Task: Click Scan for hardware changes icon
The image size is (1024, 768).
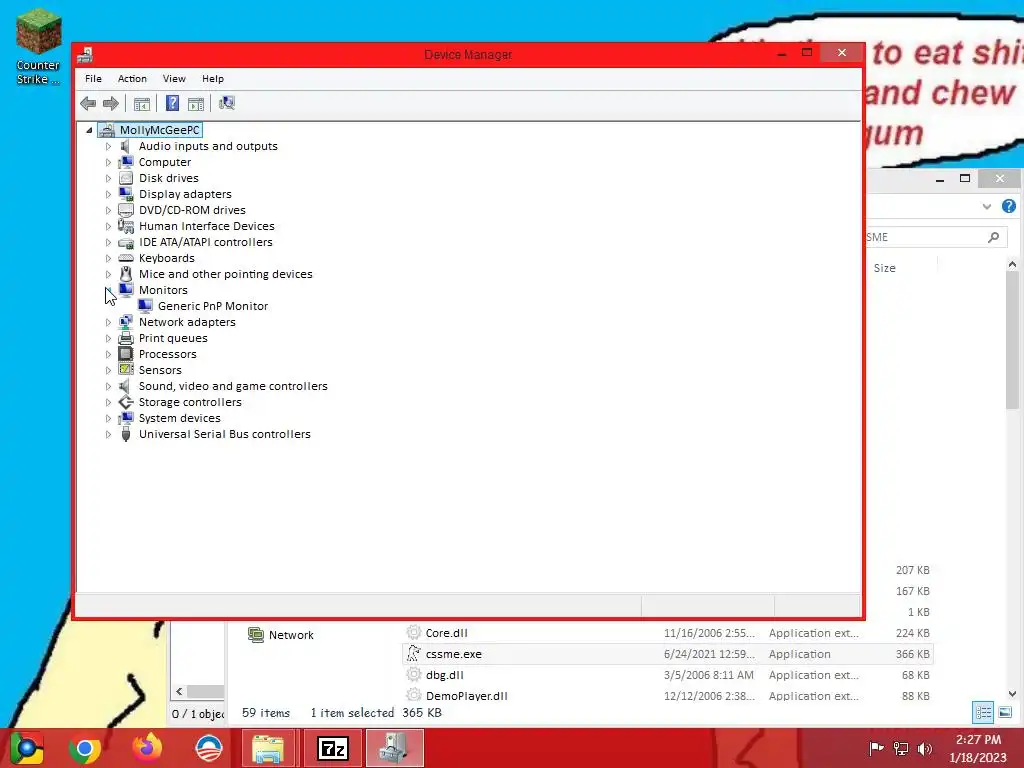Action: point(227,103)
